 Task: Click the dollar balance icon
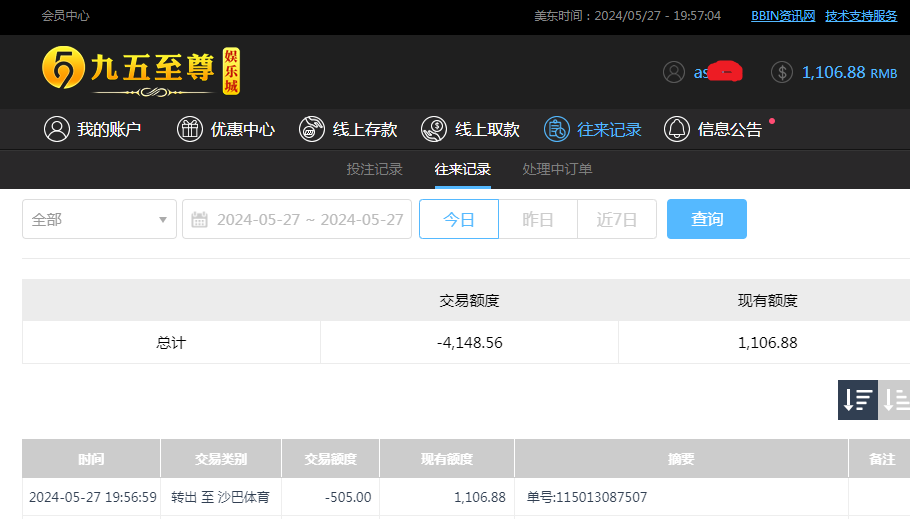pos(783,72)
